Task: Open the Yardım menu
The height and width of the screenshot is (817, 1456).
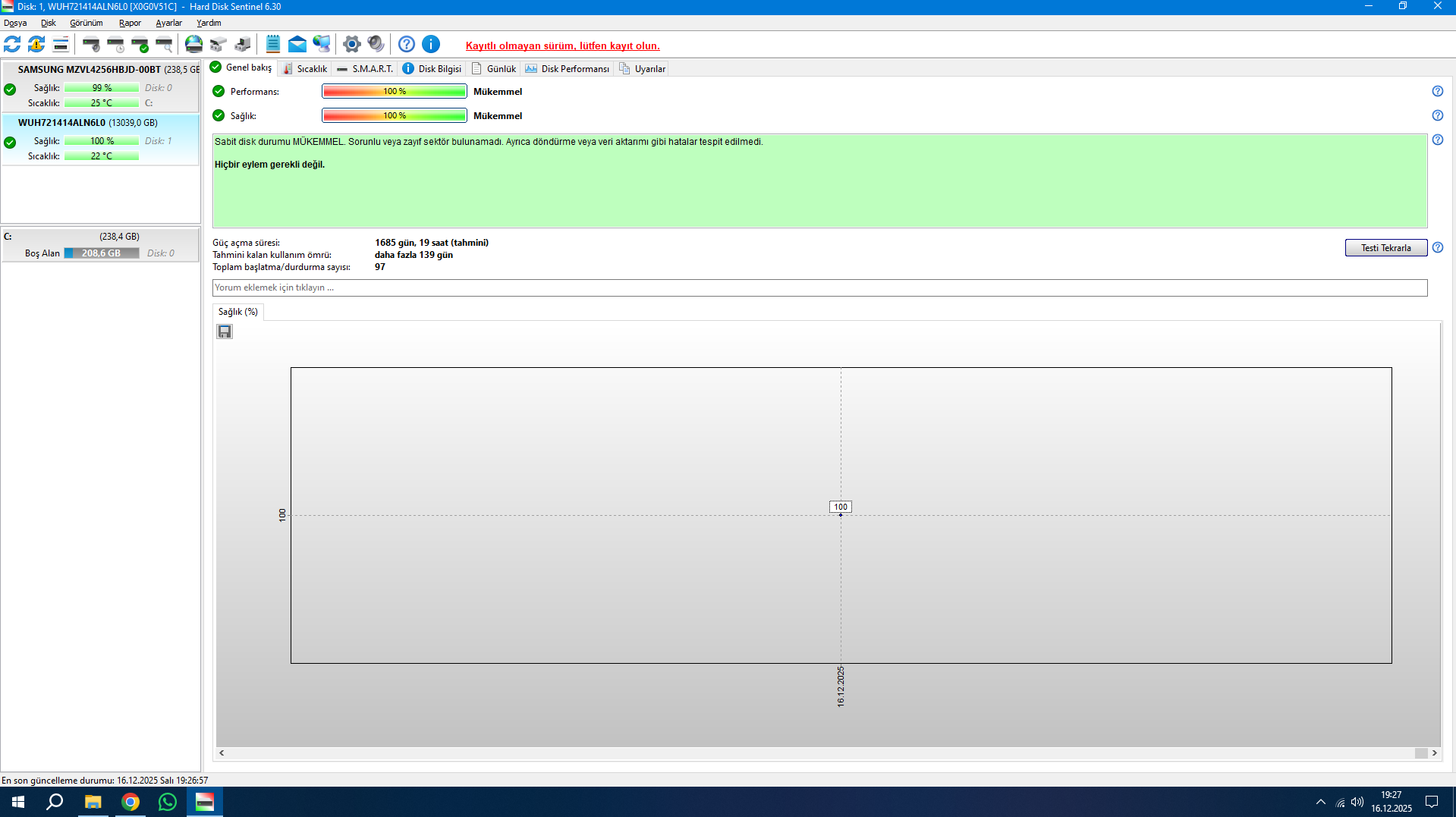Action: [209, 23]
